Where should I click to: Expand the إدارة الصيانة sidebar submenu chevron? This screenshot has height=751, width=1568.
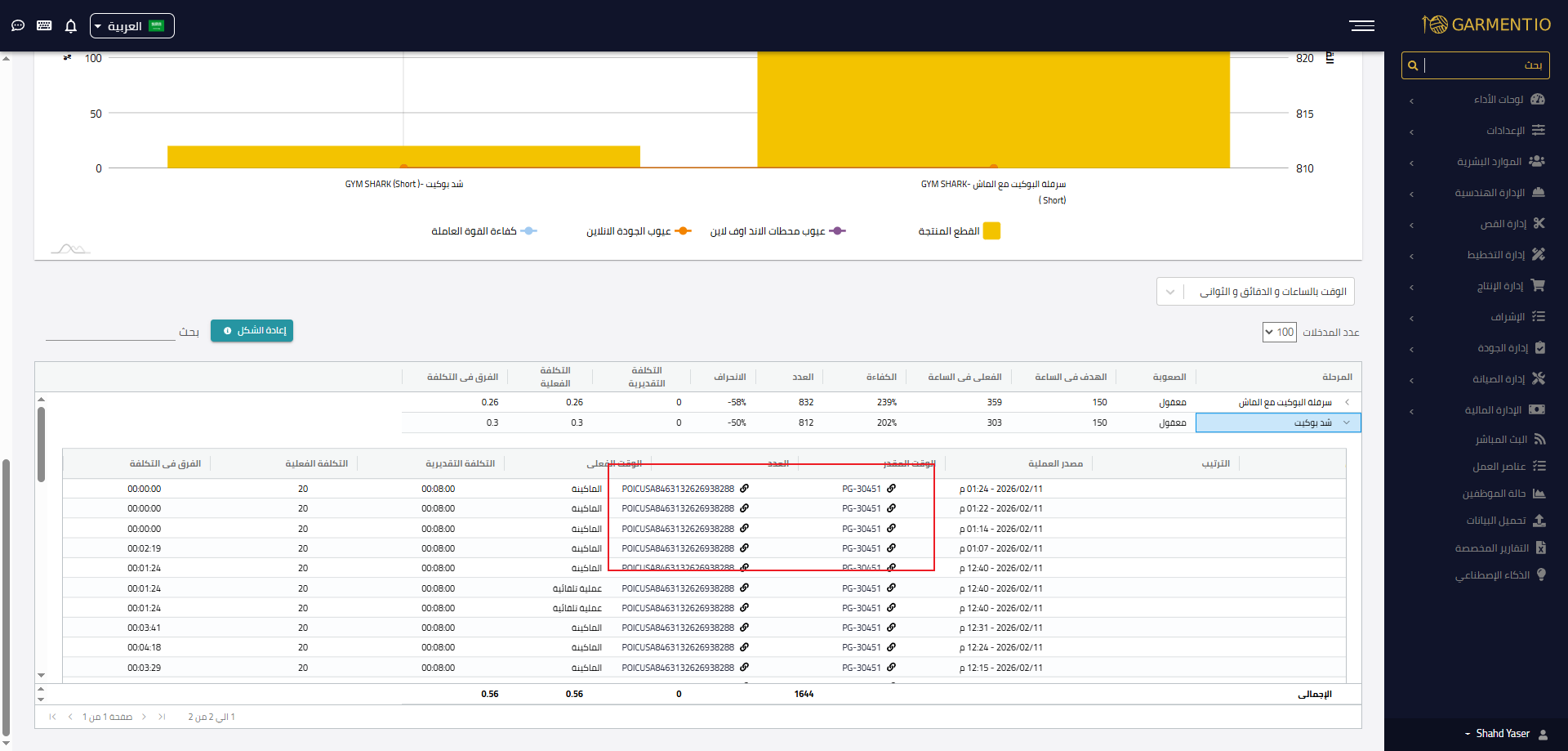point(1411,380)
